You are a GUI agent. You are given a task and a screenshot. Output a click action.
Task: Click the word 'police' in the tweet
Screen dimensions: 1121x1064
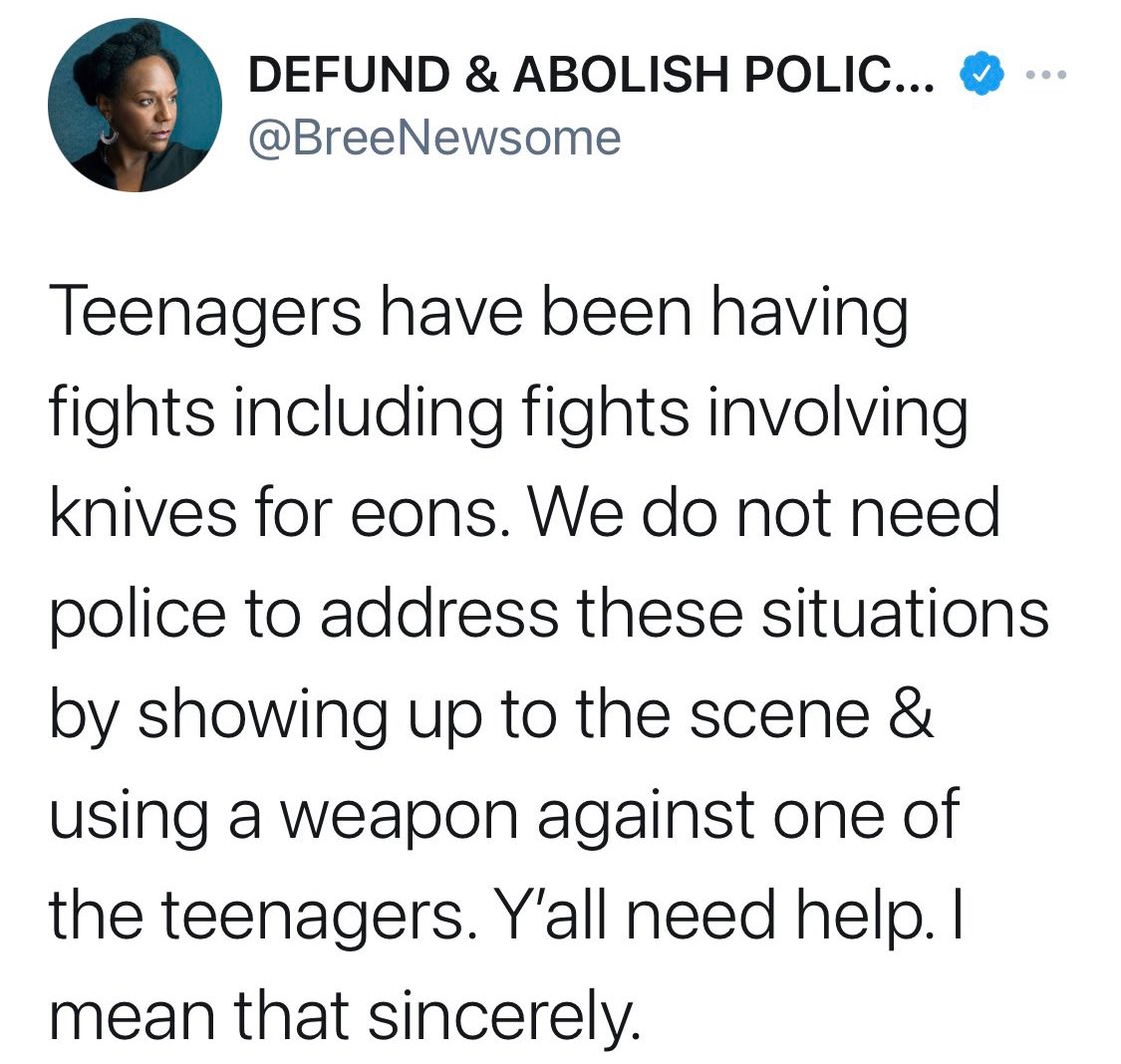point(138,616)
